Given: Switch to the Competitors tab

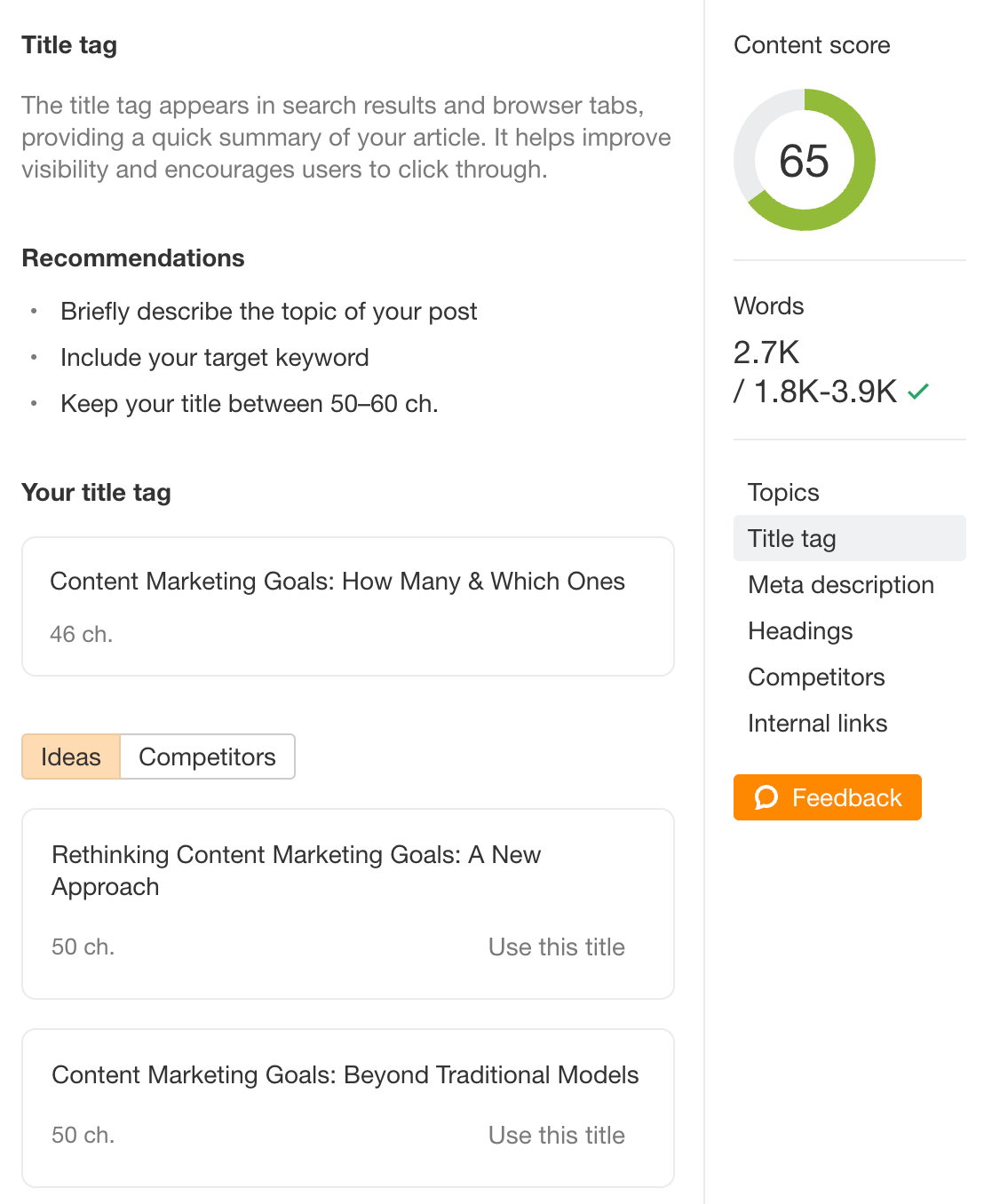Looking at the screenshot, I should [x=207, y=756].
